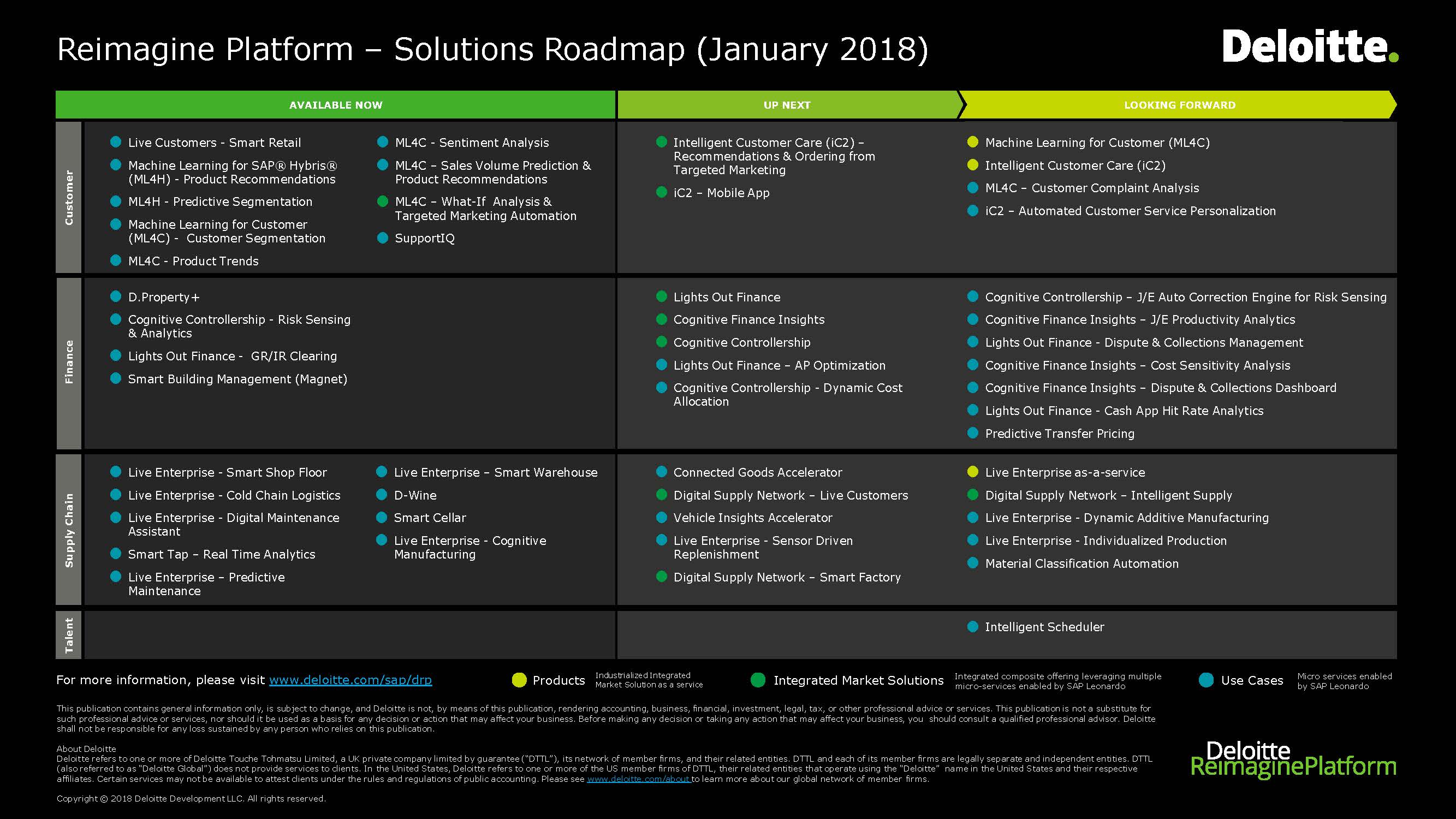
Task: Select Lights Out Finance - Cash App Hit Rate Analytics
Action: click(x=1124, y=411)
